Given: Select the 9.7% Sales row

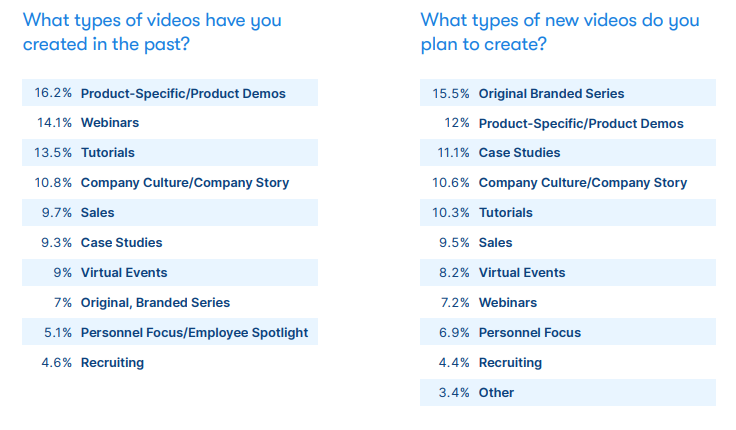Looking at the screenshot, I should (170, 213).
